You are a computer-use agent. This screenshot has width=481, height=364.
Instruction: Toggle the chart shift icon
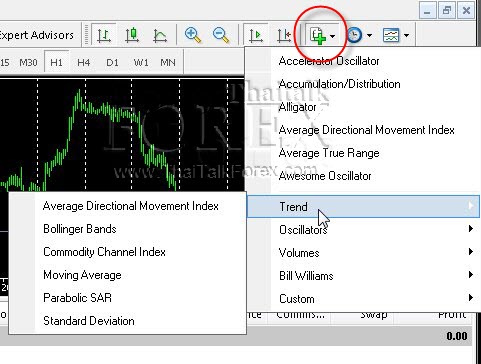(284, 35)
